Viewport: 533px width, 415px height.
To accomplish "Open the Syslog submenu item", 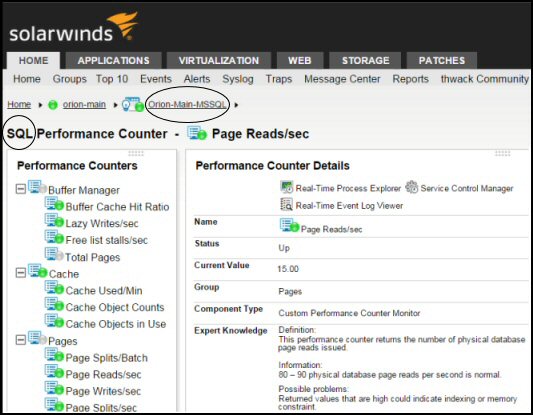I will click(x=238, y=79).
